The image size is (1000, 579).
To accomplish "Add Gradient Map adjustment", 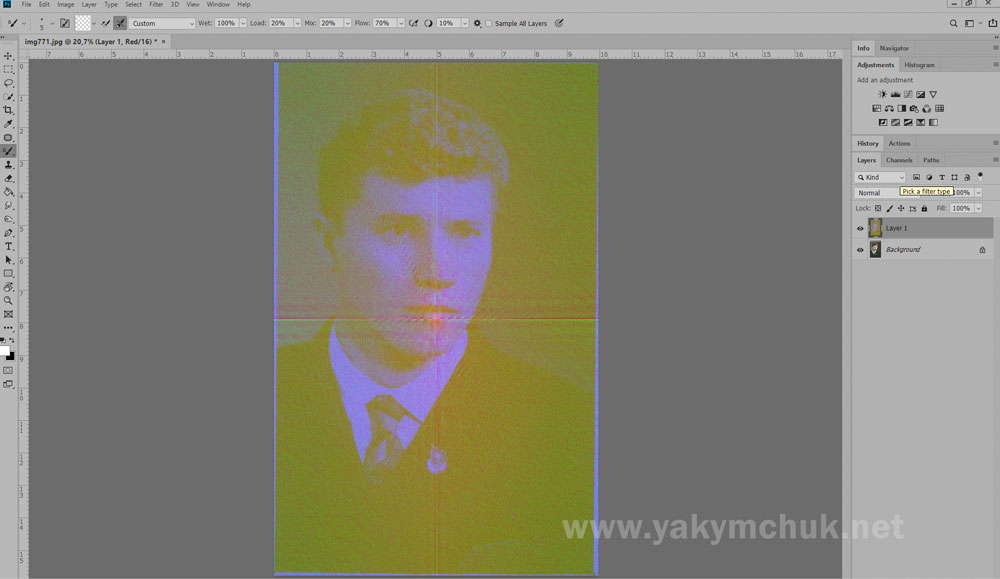I will pyautogui.click(x=933, y=122).
